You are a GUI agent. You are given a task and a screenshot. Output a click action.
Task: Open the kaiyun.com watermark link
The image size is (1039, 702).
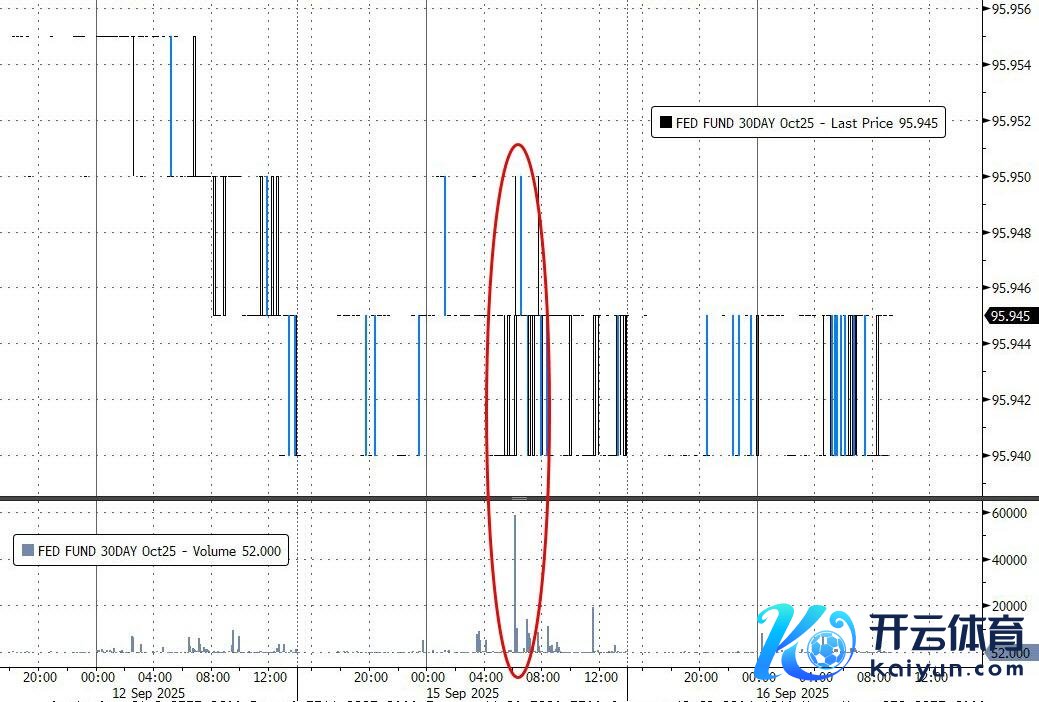[941, 667]
